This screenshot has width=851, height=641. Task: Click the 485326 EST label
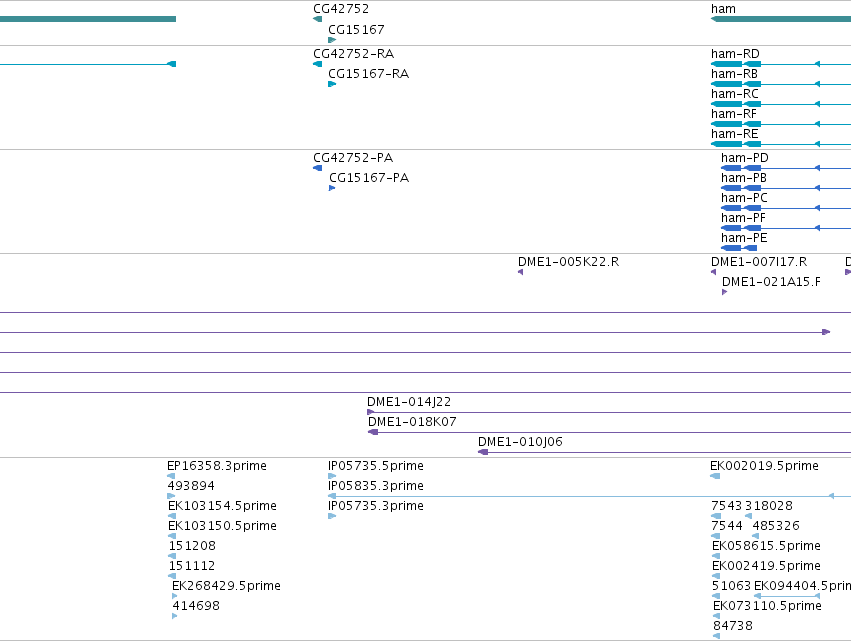point(776,526)
